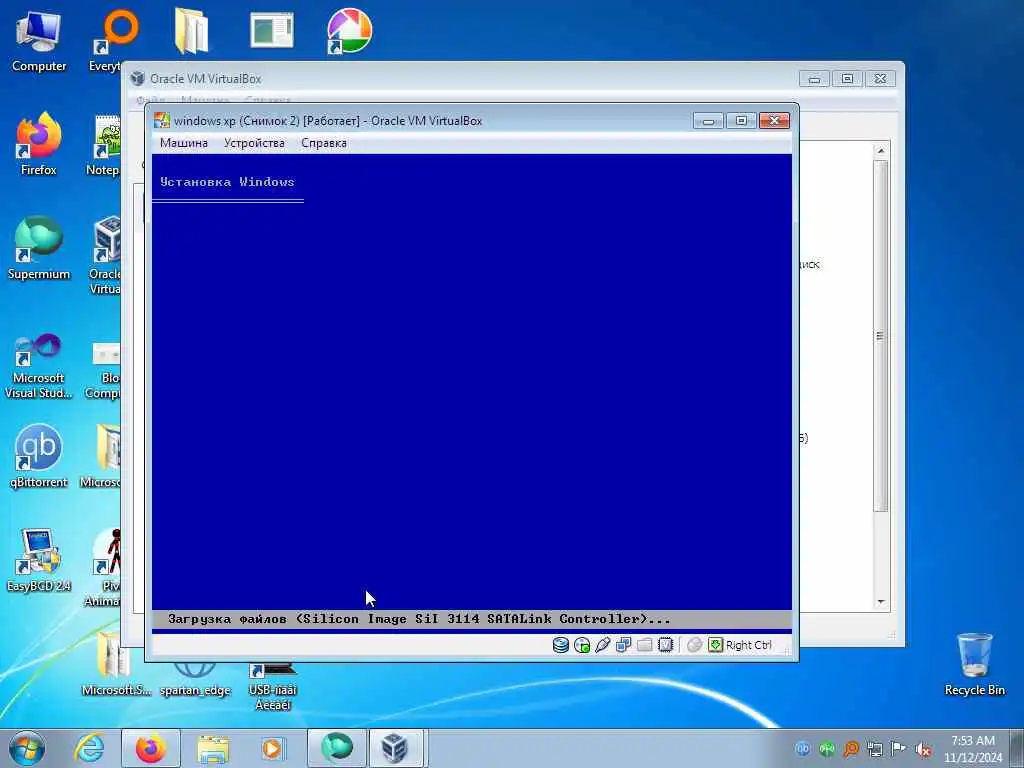Click the orange Everything search tray icon
This screenshot has width=1024, height=768.
[851, 749]
